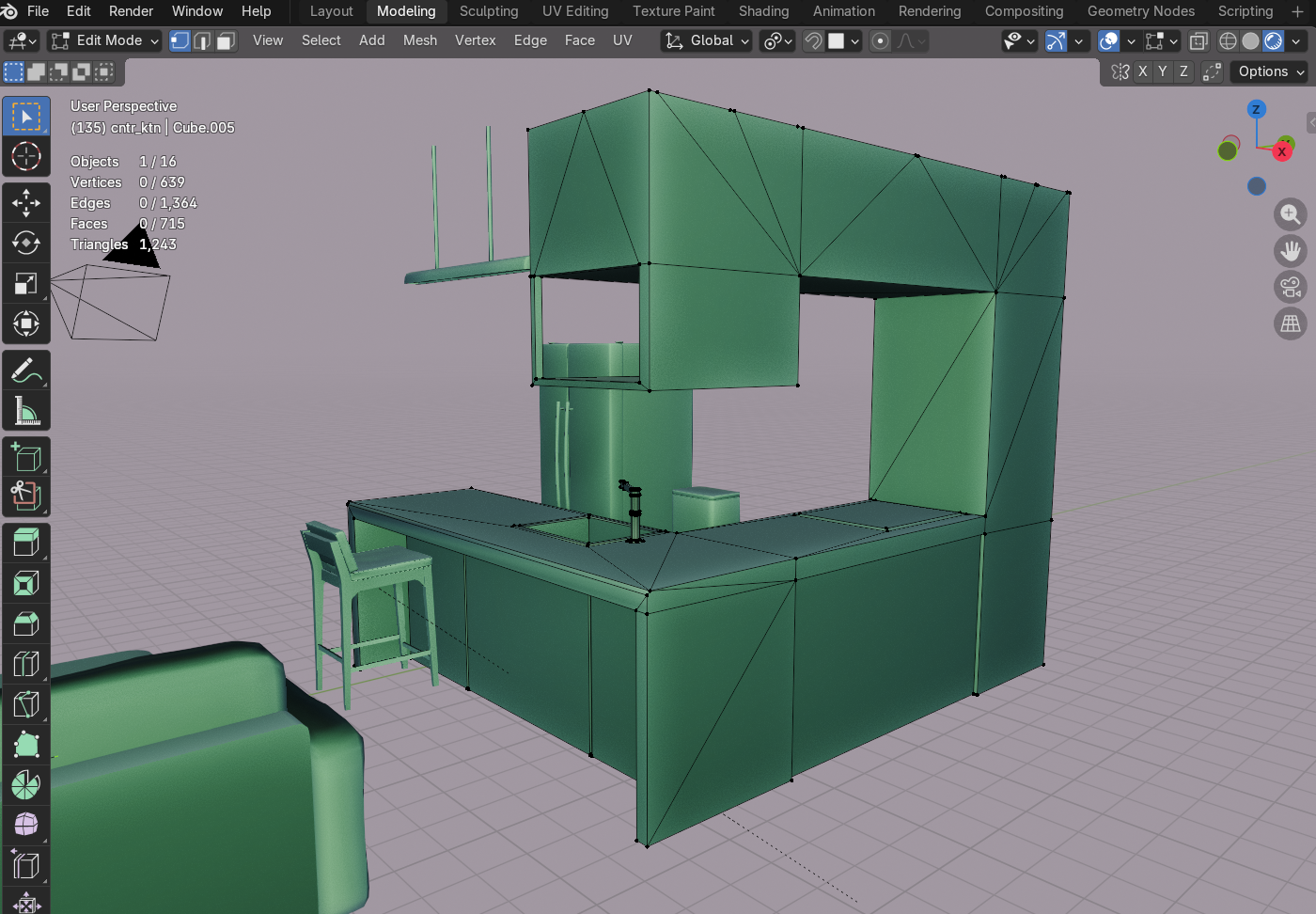Toggle Y axis mirror

(1163, 71)
